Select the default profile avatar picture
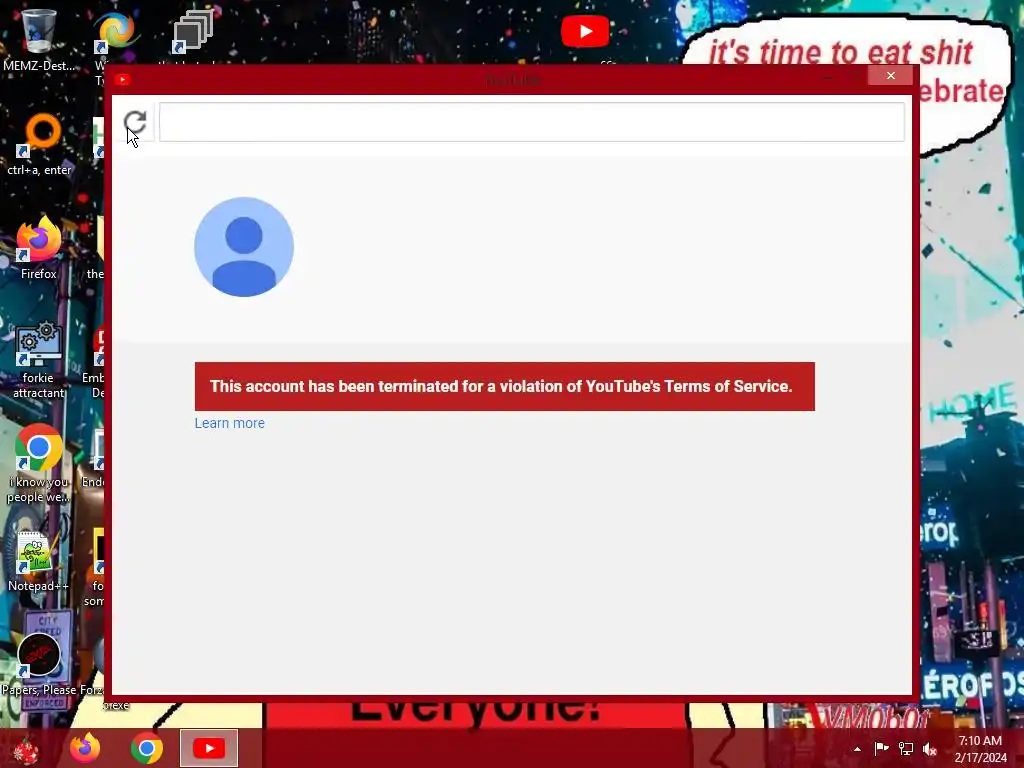The width and height of the screenshot is (1024, 768). (x=244, y=247)
